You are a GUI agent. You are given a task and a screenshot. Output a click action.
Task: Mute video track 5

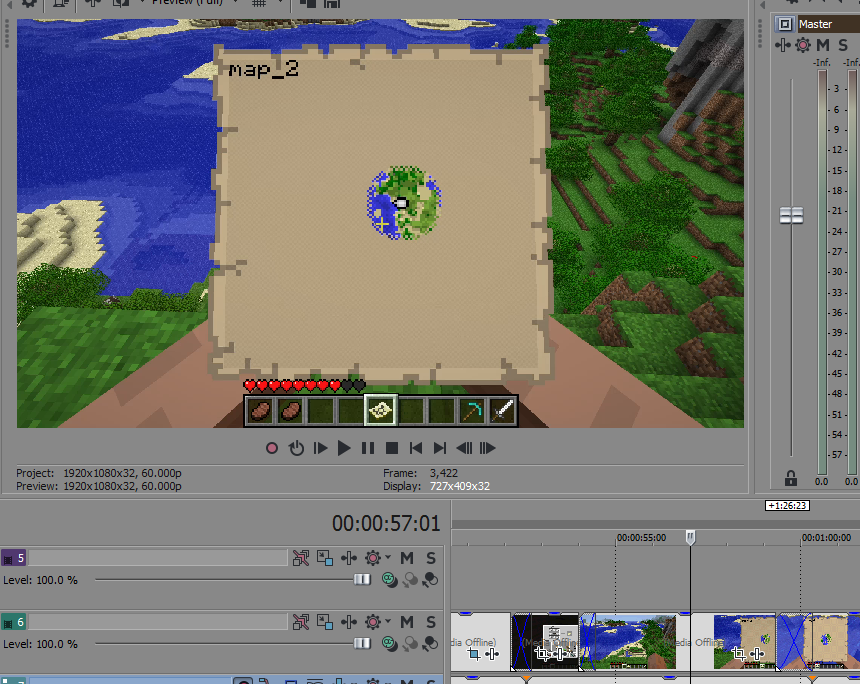tap(406, 558)
